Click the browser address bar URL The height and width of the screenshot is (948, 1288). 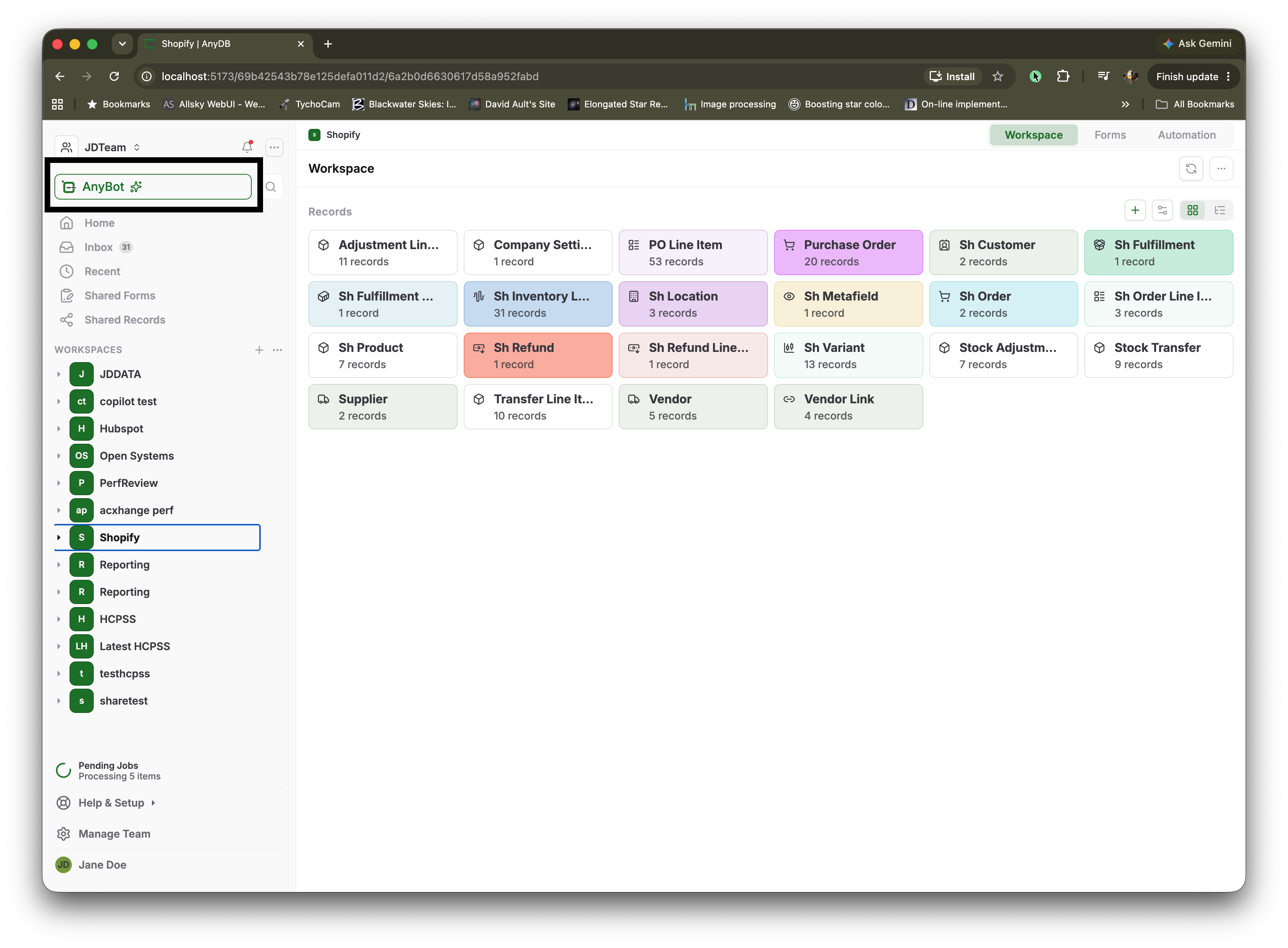(350, 76)
